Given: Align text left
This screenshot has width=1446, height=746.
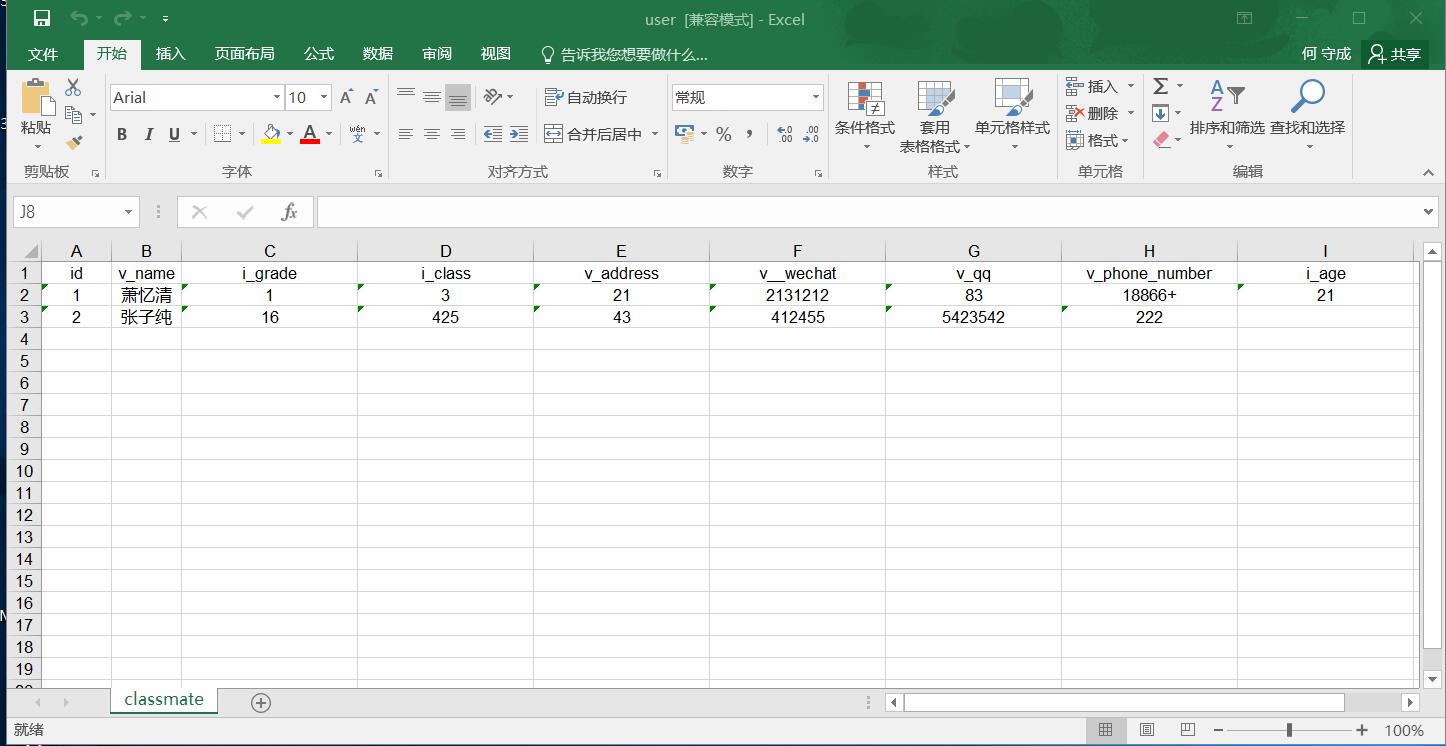Looking at the screenshot, I should pos(405,134).
